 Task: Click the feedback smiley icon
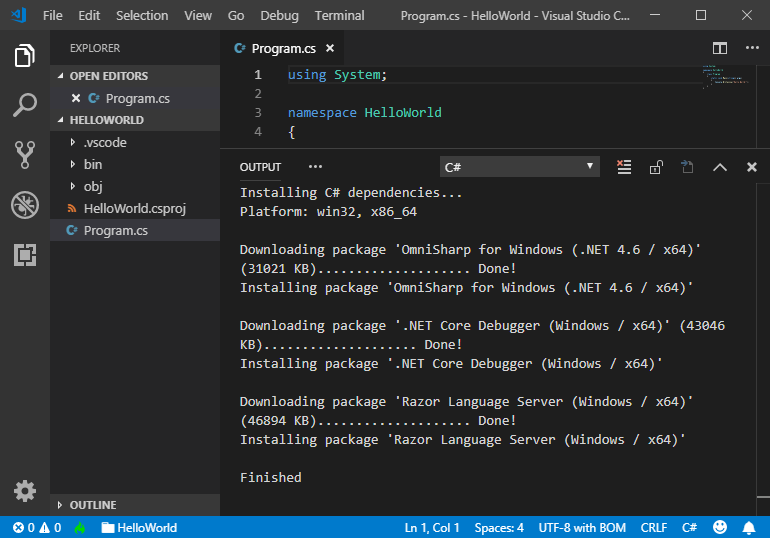tap(720, 527)
